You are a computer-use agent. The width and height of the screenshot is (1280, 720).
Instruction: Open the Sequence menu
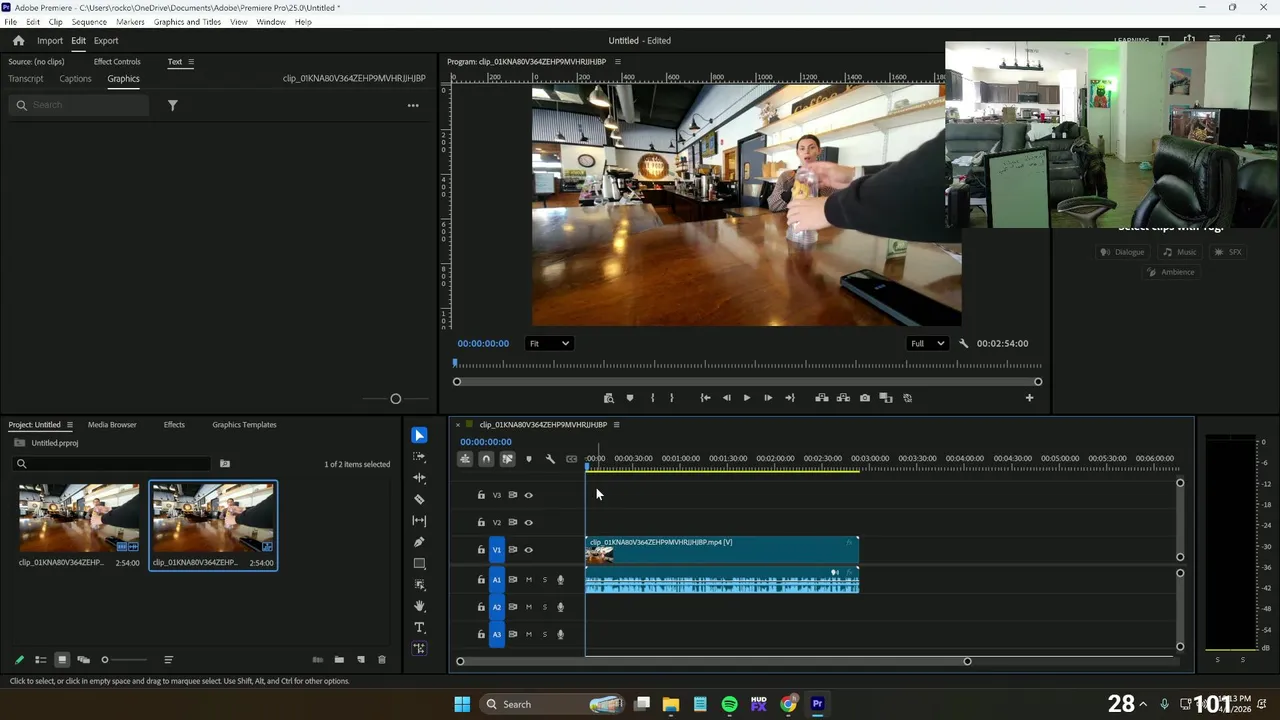coord(89,22)
